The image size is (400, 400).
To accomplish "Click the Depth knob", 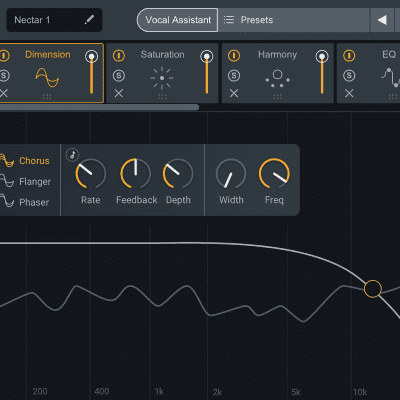I will 178,174.
